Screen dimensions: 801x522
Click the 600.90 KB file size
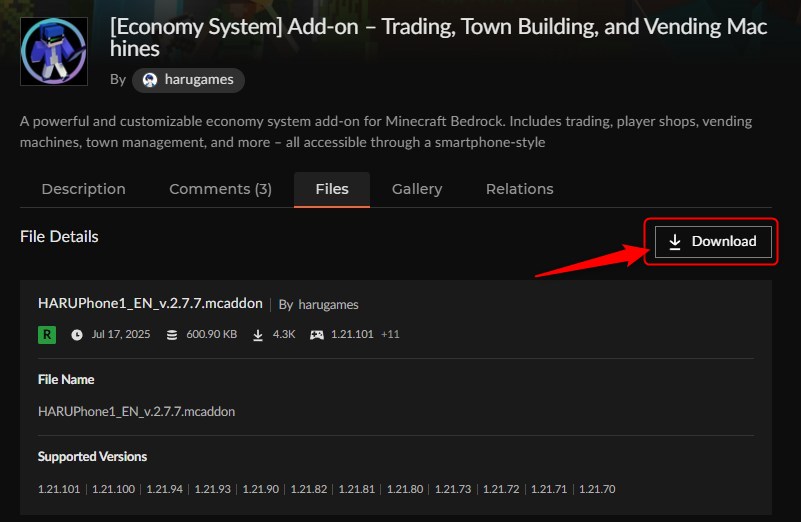tap(211, 334)
